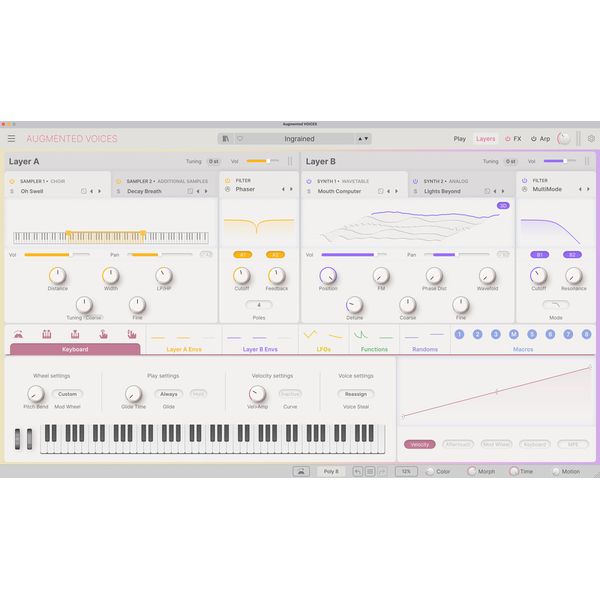Image resolution: width=600 pixels, height=600 pixels.
Task: Toggle Sampler 2 power icon
Action: 118,181
